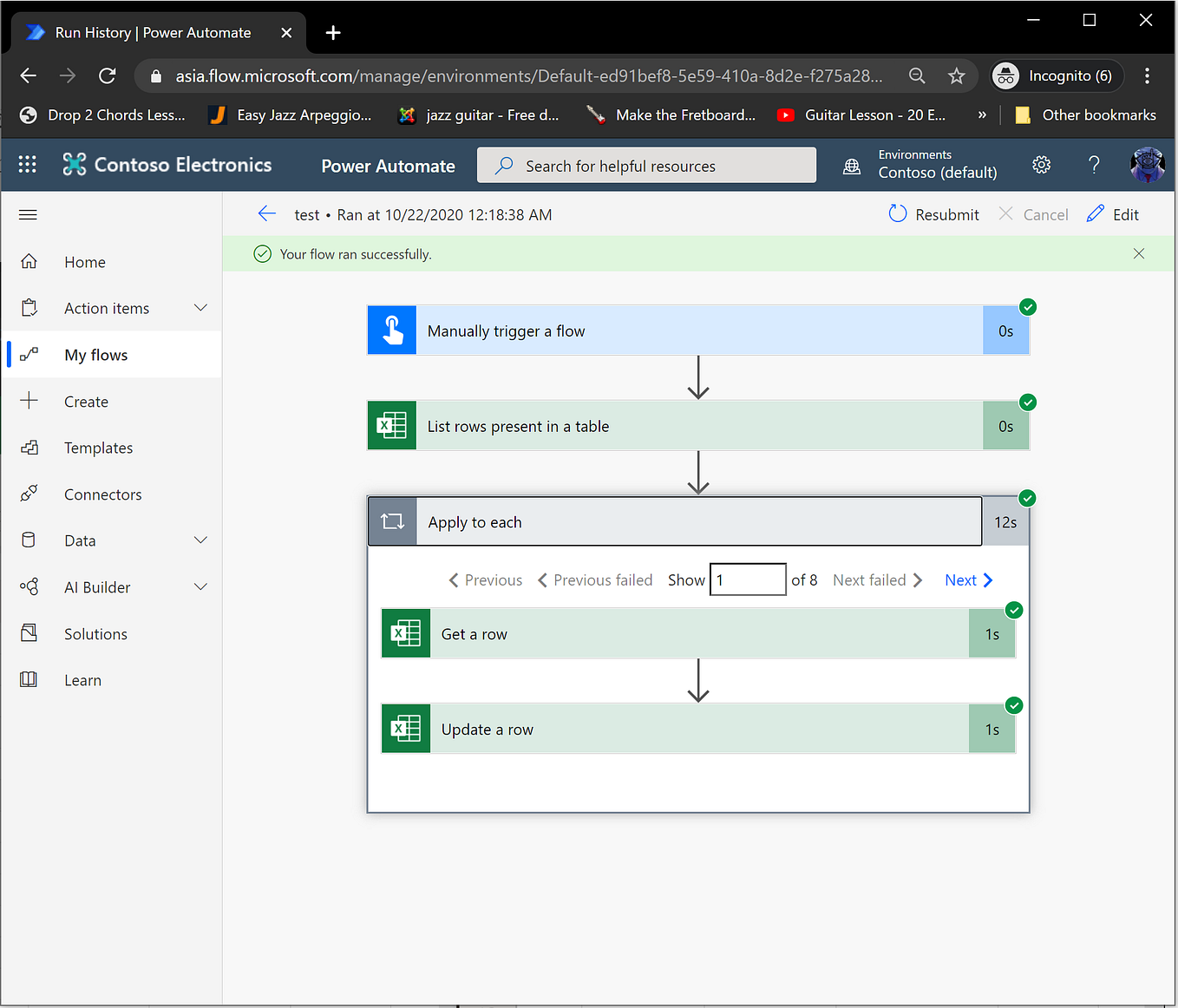Open the Guitar Lesson - 20 E... bookmark

[x=861, y=115]
